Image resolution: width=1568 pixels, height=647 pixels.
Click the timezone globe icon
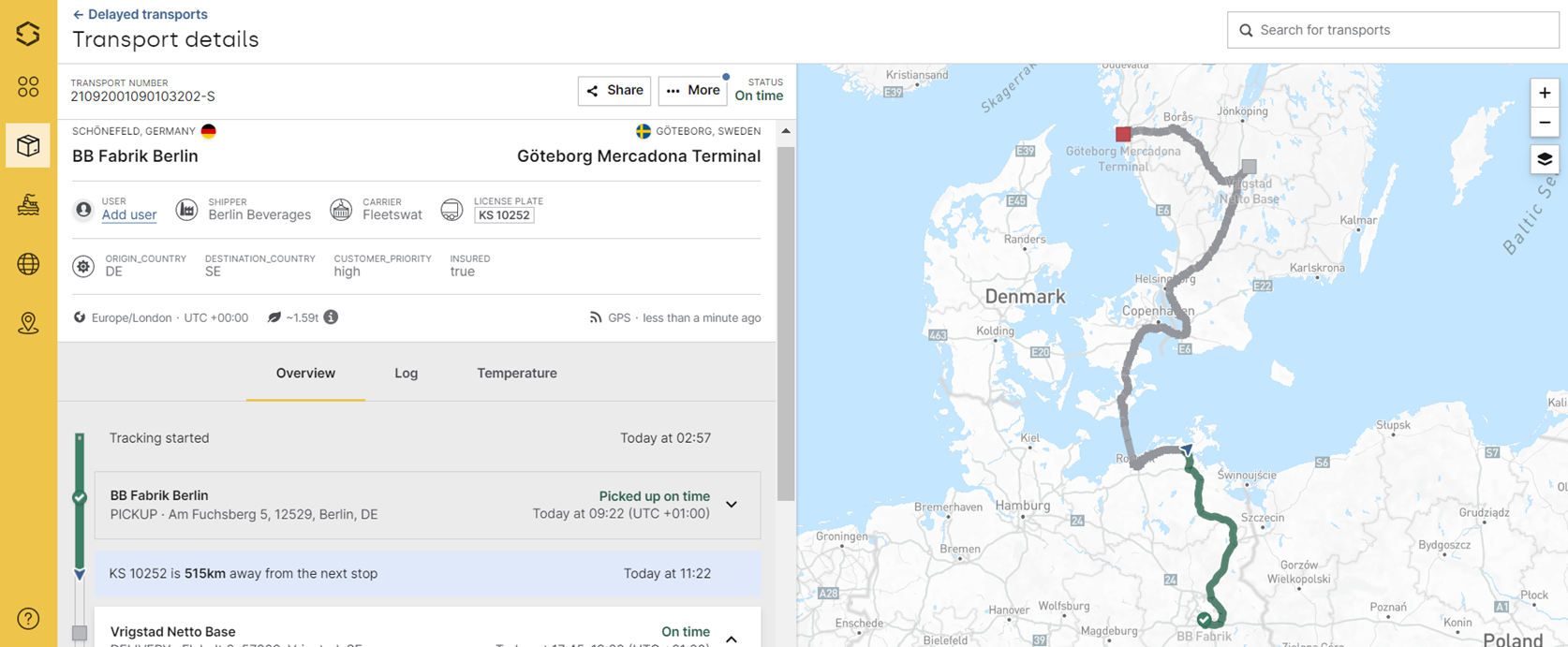pyautogui.click(x=80, y=317)
